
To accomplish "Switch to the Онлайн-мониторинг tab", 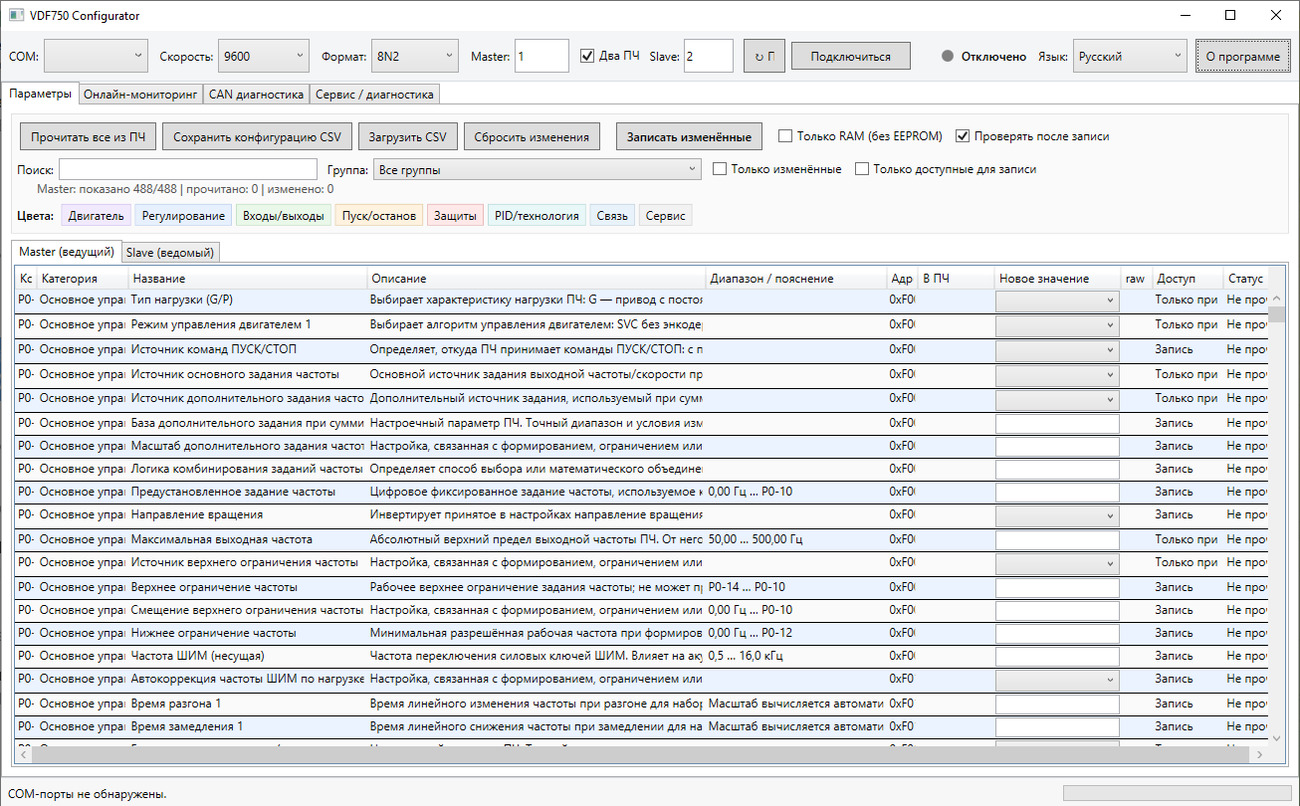I will [140, 95].
